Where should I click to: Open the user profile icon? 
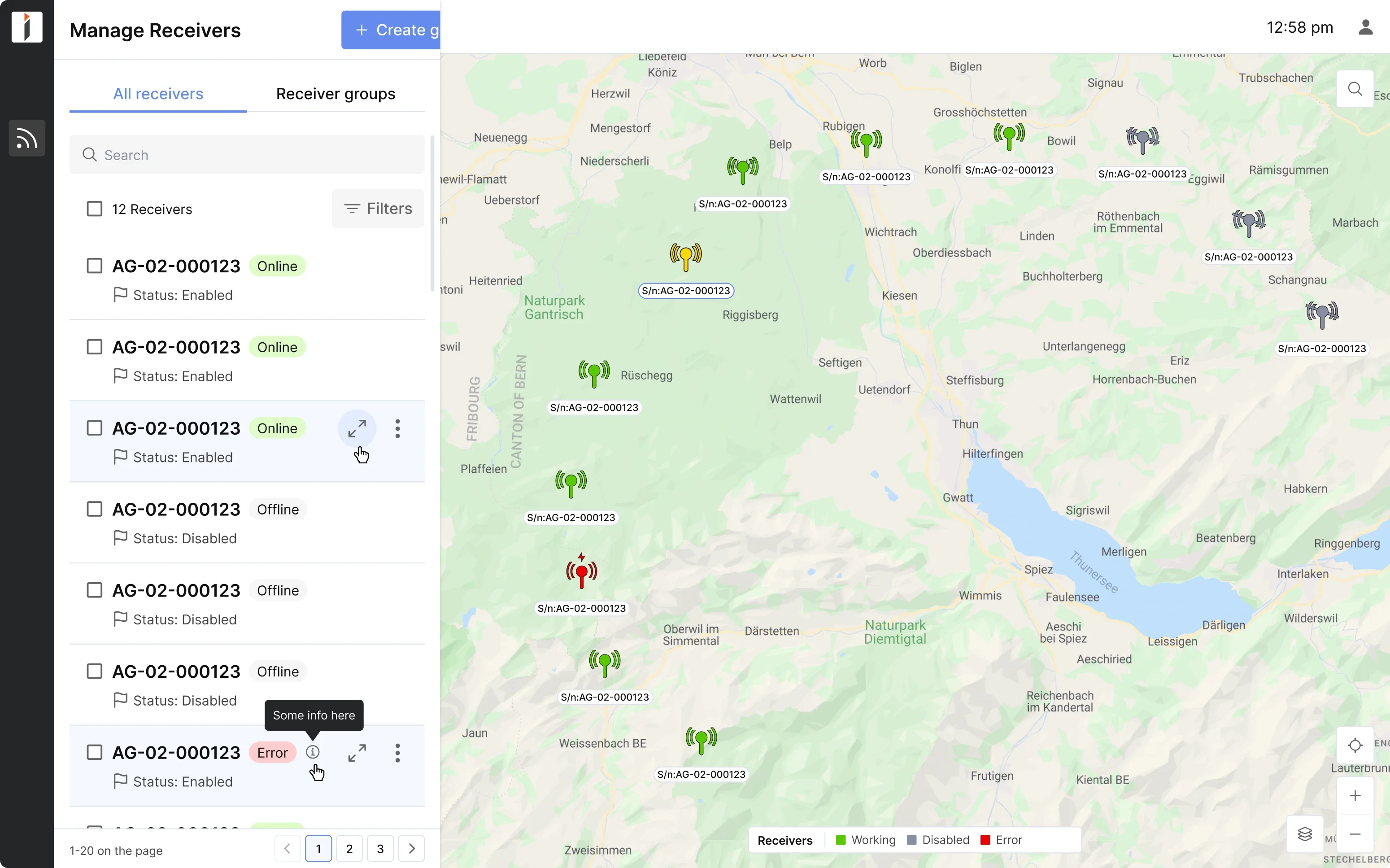[1366, 27]
